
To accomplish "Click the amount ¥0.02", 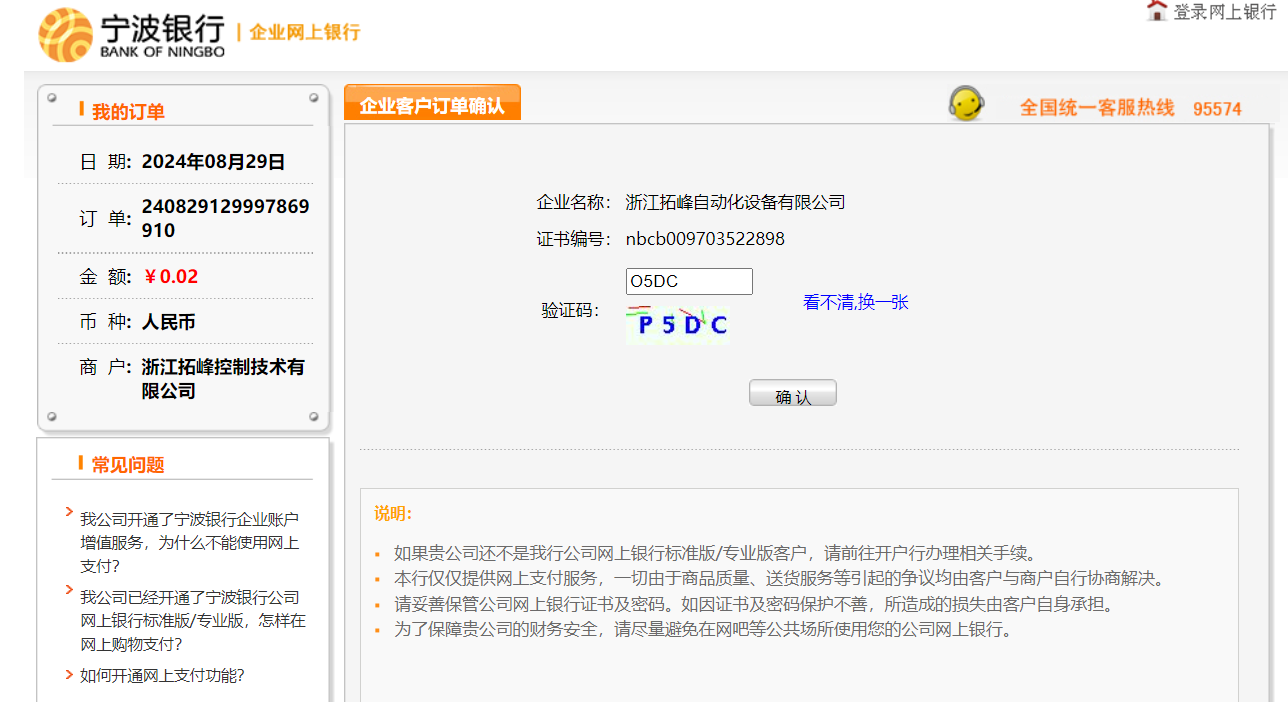I will (171, 277).
